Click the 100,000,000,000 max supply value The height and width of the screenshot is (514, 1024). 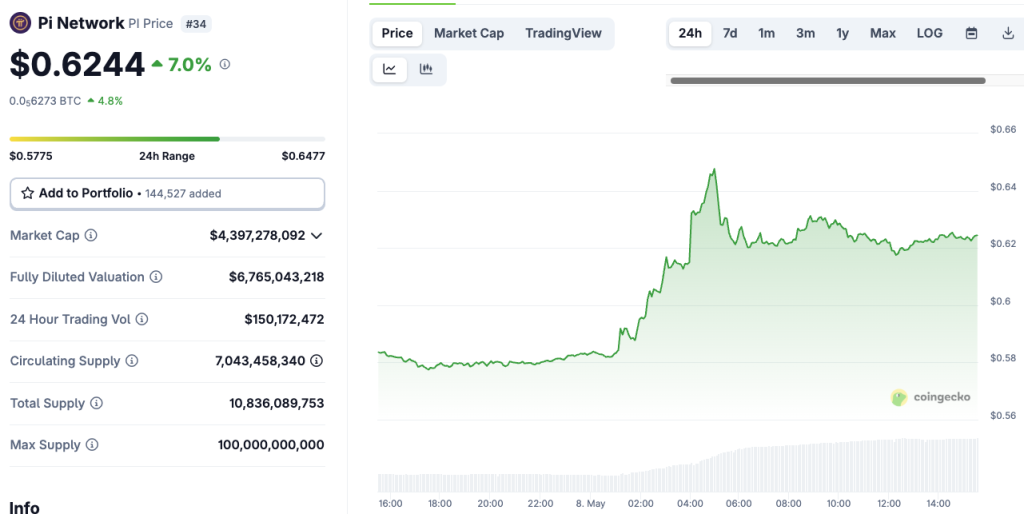pos(271,445)
